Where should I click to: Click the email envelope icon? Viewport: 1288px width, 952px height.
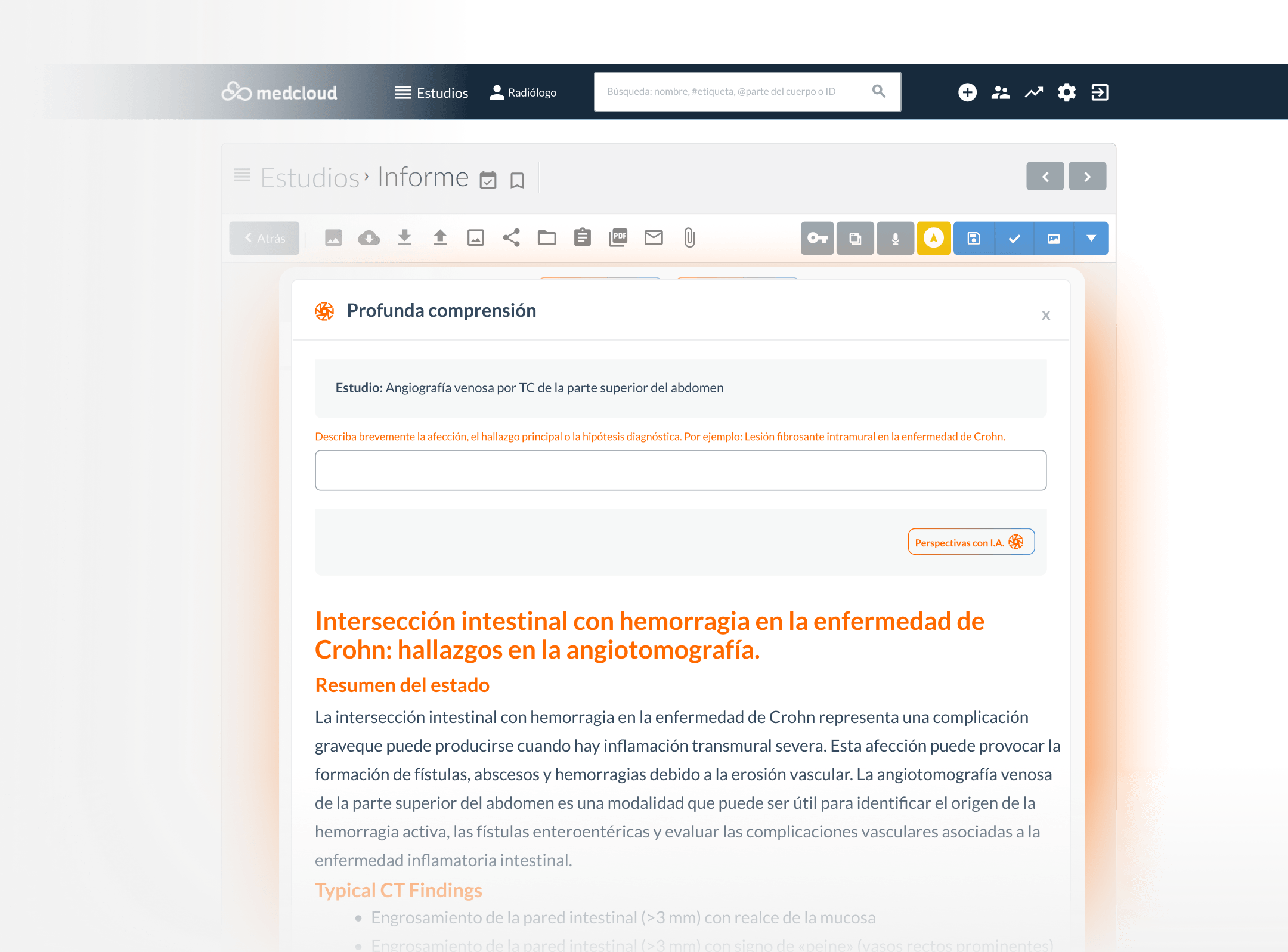654,238
